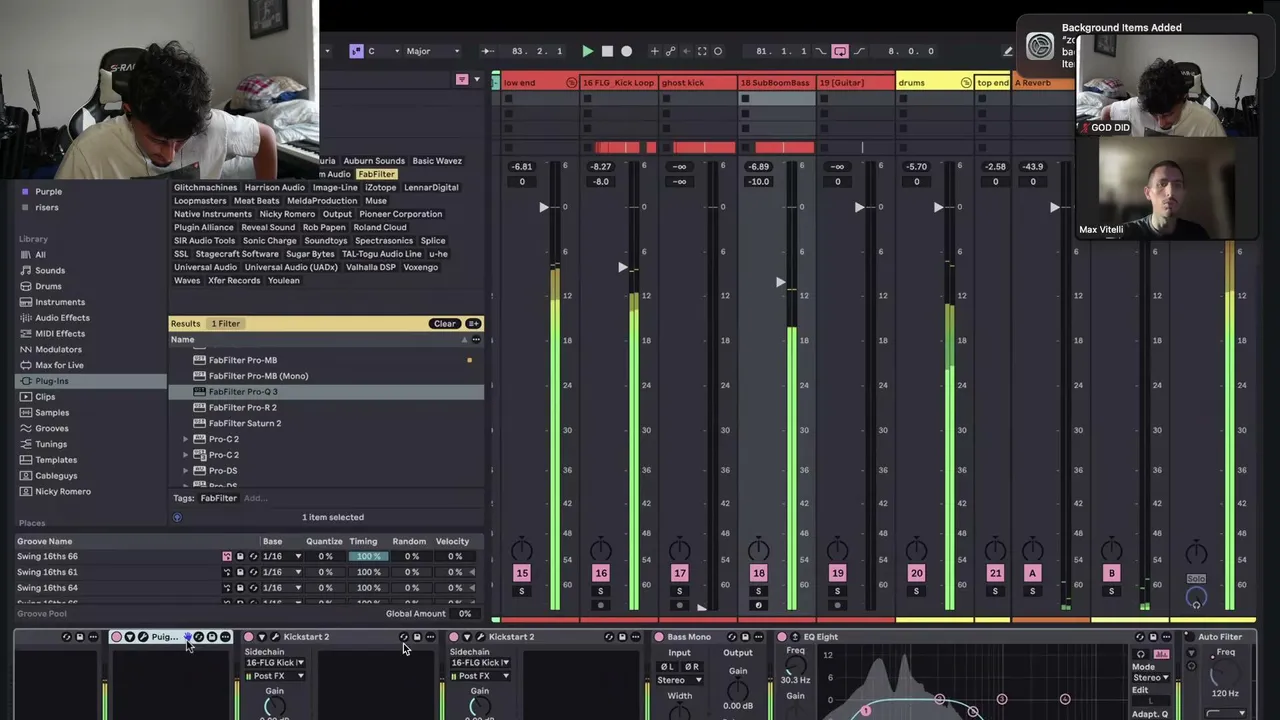The image size is (1280, 720).
Task: Open the Major scale dropdown
Action: coord(433,51)
